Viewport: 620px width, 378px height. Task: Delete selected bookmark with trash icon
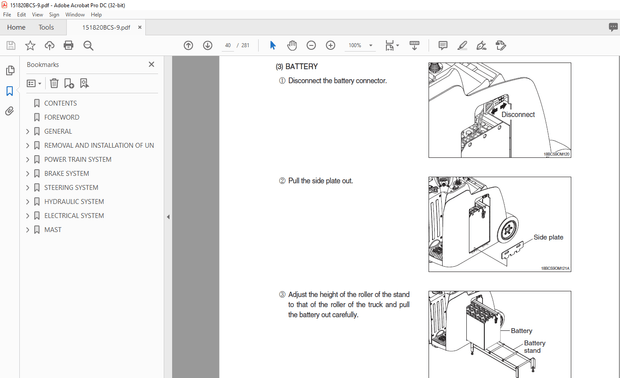(54, 83)
